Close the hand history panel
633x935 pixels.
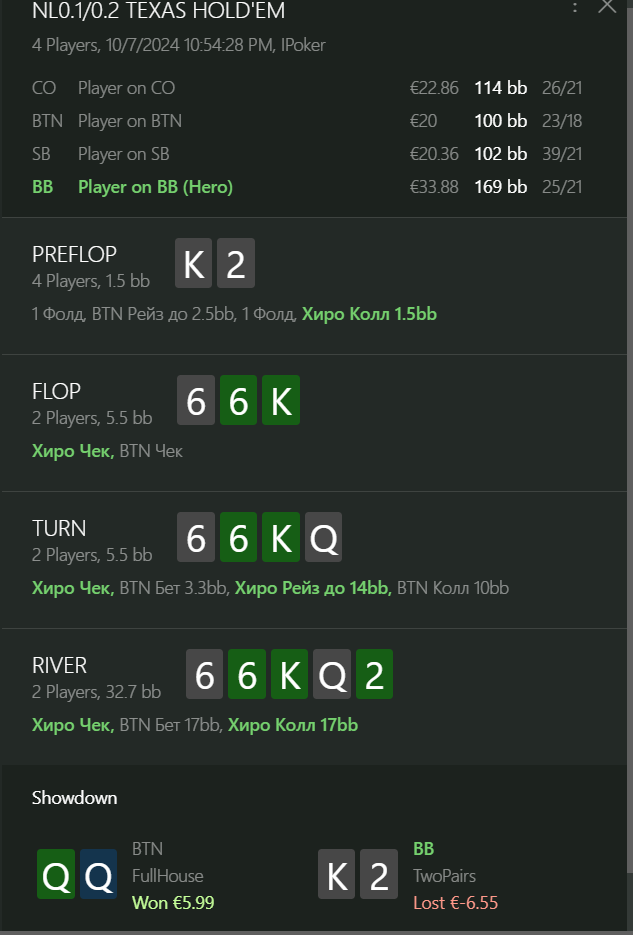[607, 7]
